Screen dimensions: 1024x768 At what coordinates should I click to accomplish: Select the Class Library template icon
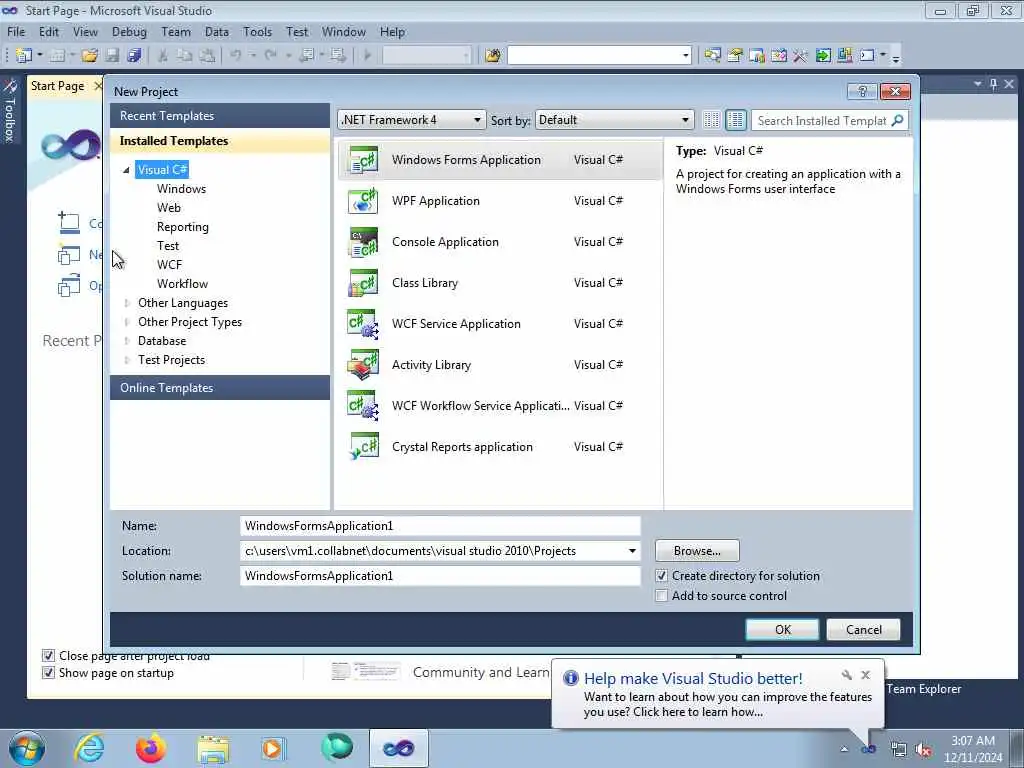coord(363,283)
